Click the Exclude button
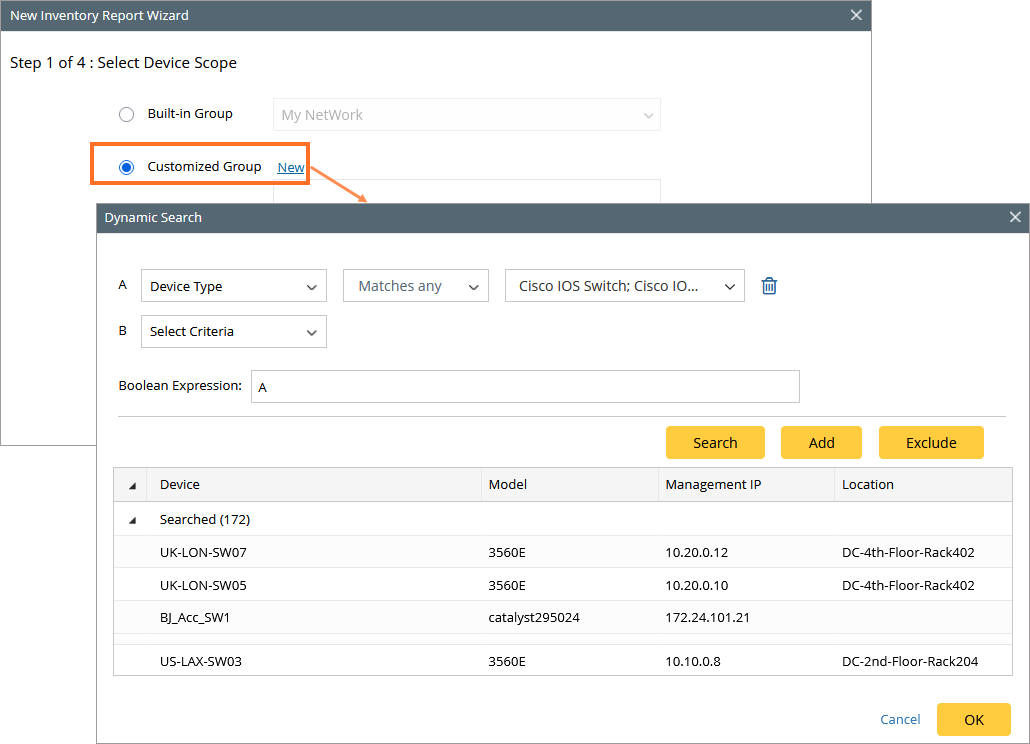Image resolution: width=1030 pixels, height=744 pixels. click(930, 443)
